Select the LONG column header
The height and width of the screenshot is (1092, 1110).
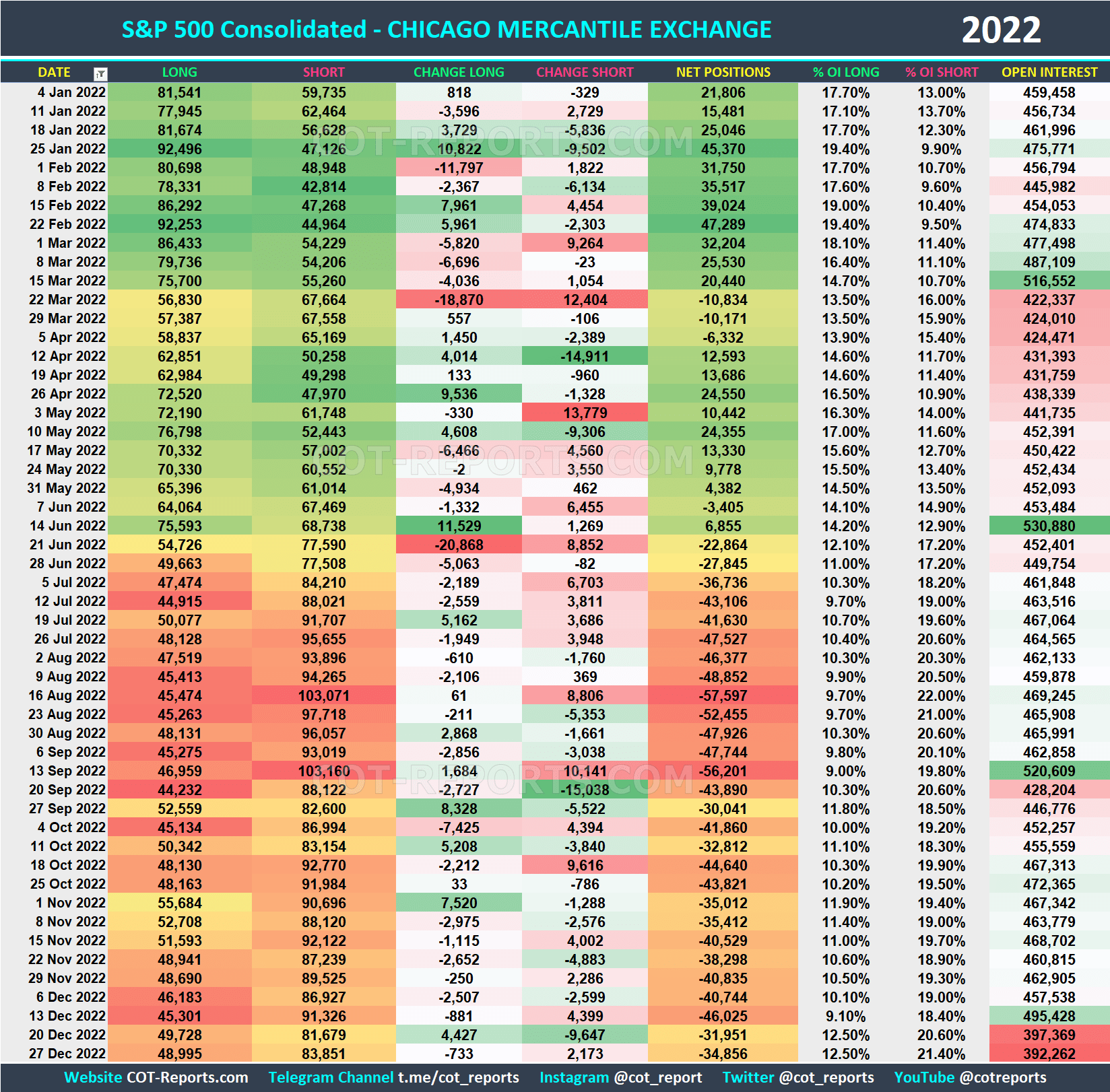coord(179,72)
